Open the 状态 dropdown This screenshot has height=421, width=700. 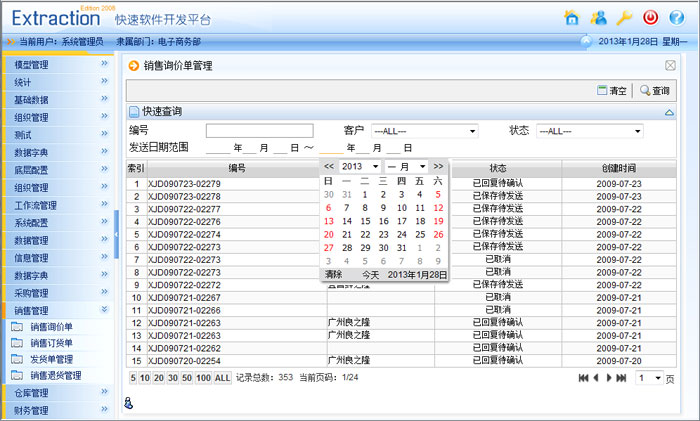[x=589, y=131]
